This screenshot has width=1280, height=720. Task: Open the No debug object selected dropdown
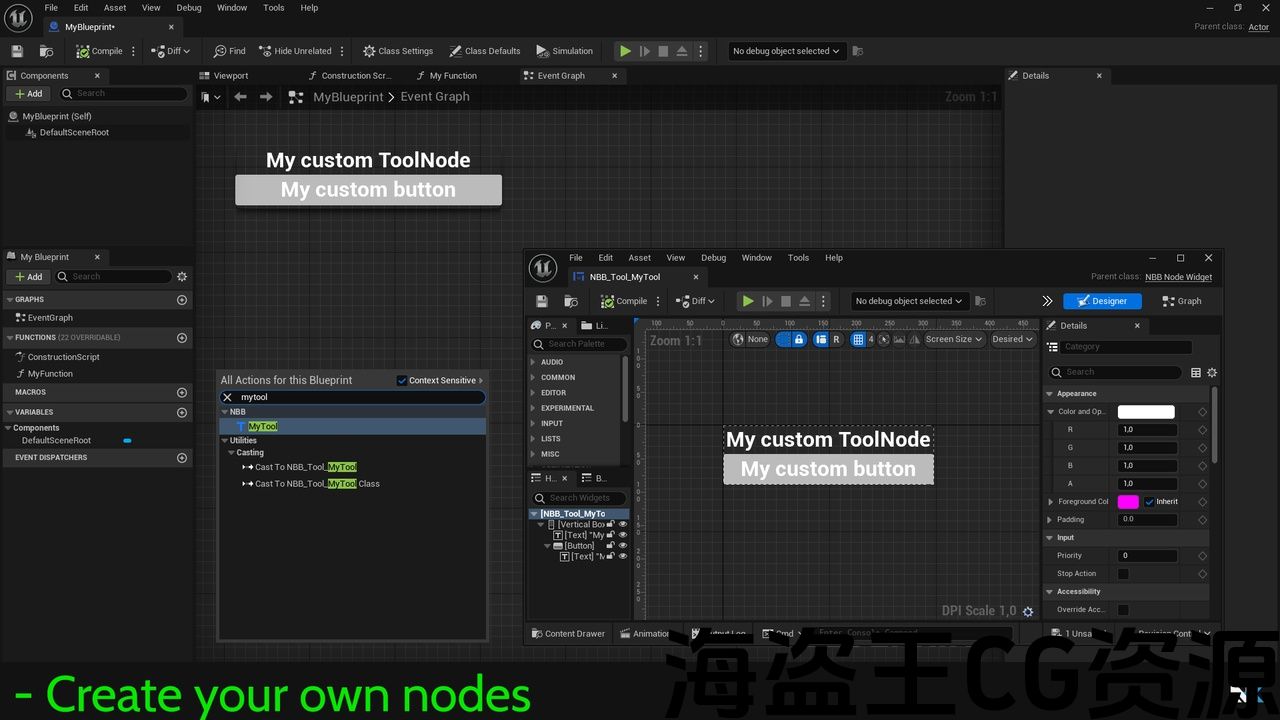(x=786, y=51)
